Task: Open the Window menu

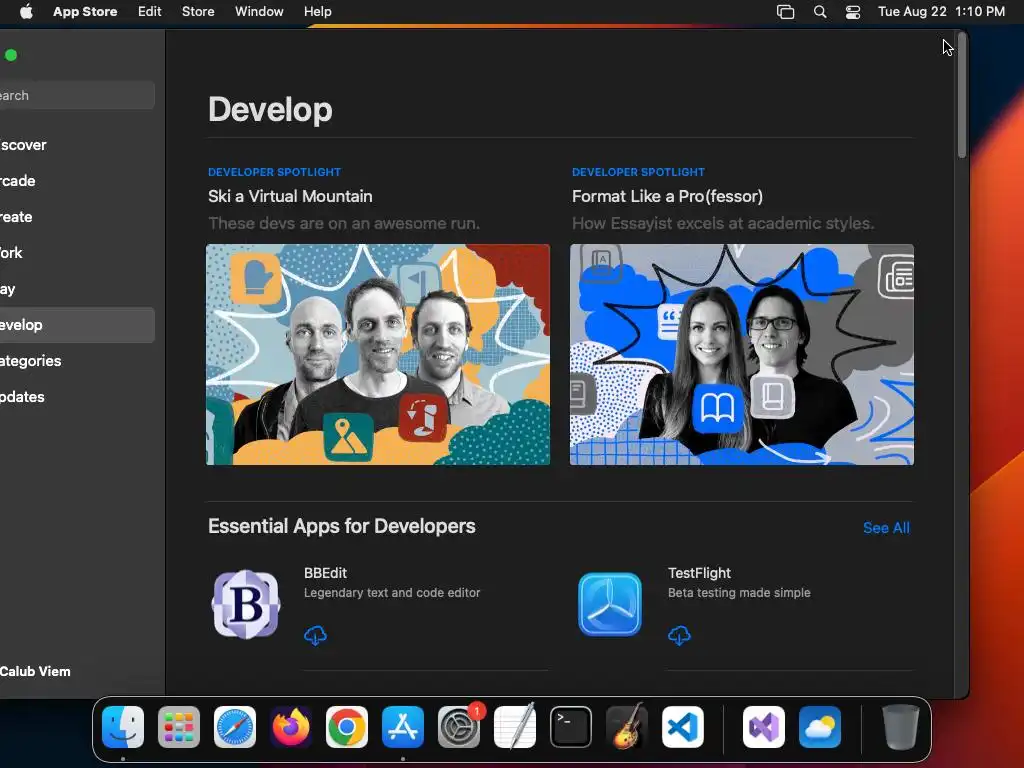Action: point(259,12)
